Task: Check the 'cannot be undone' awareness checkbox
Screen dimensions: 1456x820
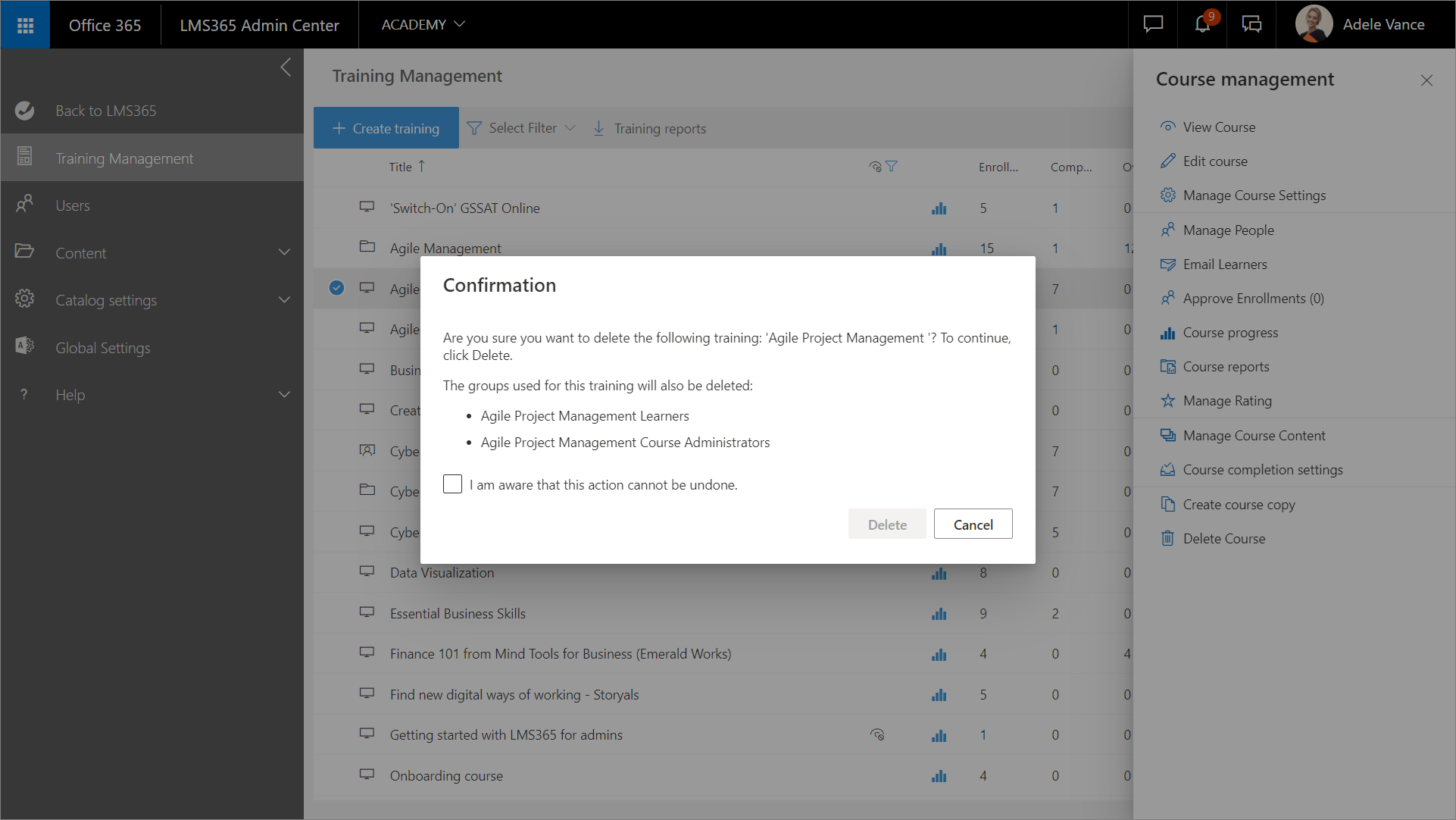Action: [452, 484]
